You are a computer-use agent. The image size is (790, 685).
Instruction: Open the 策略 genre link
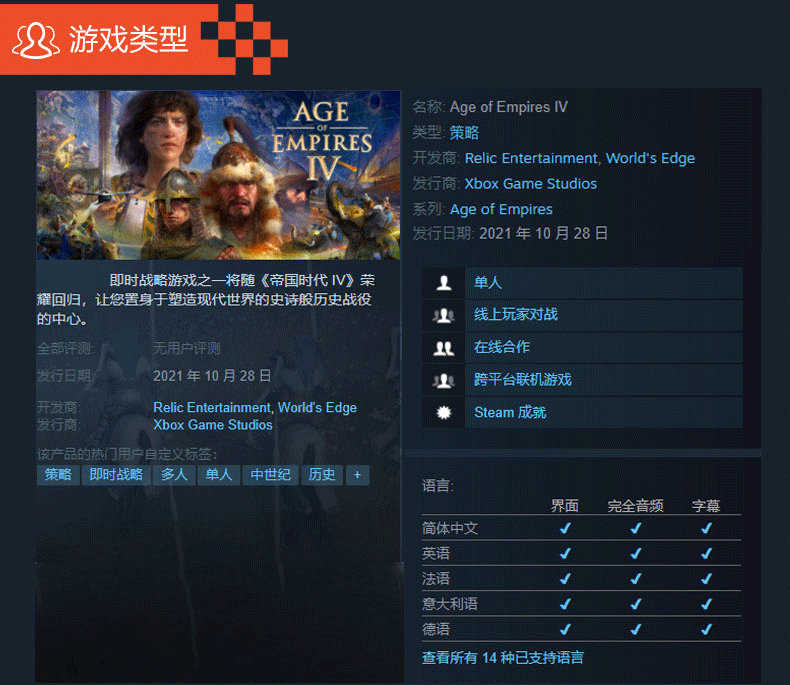pos(464,132)
